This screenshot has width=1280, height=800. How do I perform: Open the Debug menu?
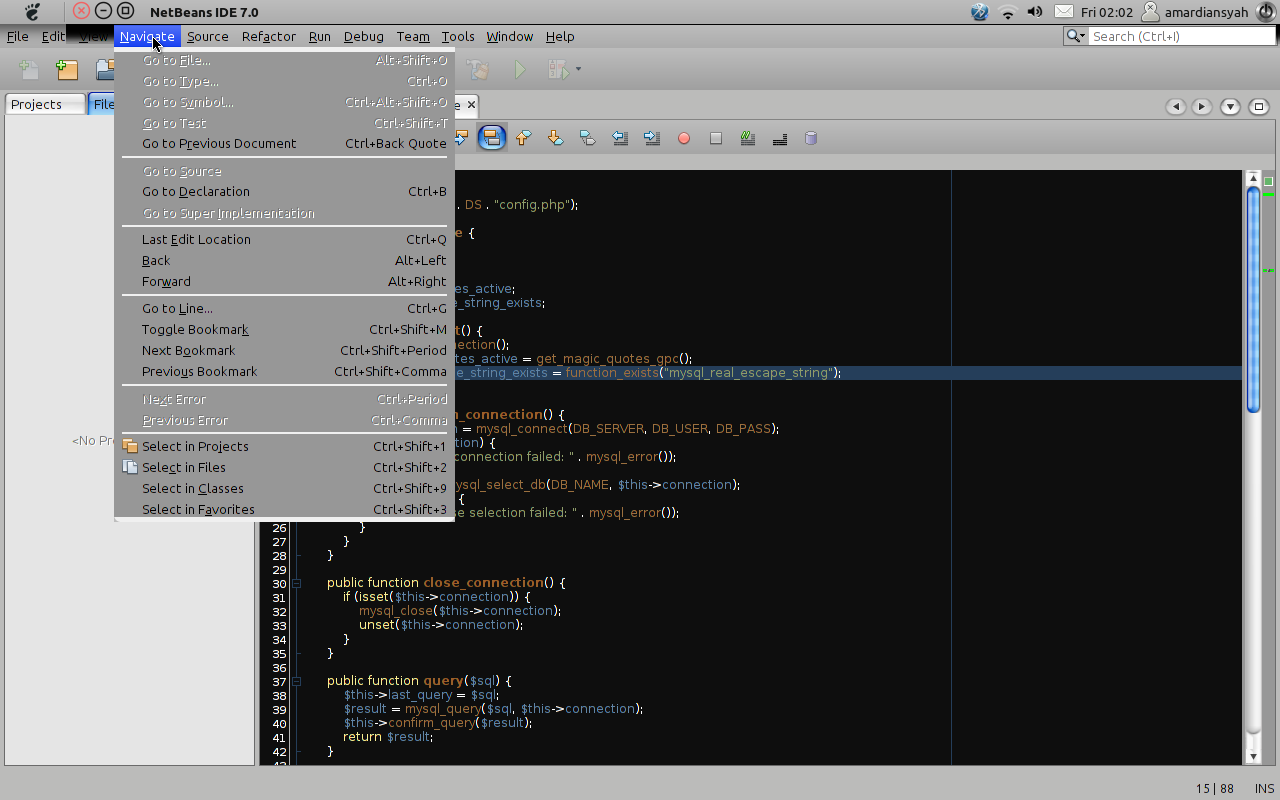coord(364,36)
